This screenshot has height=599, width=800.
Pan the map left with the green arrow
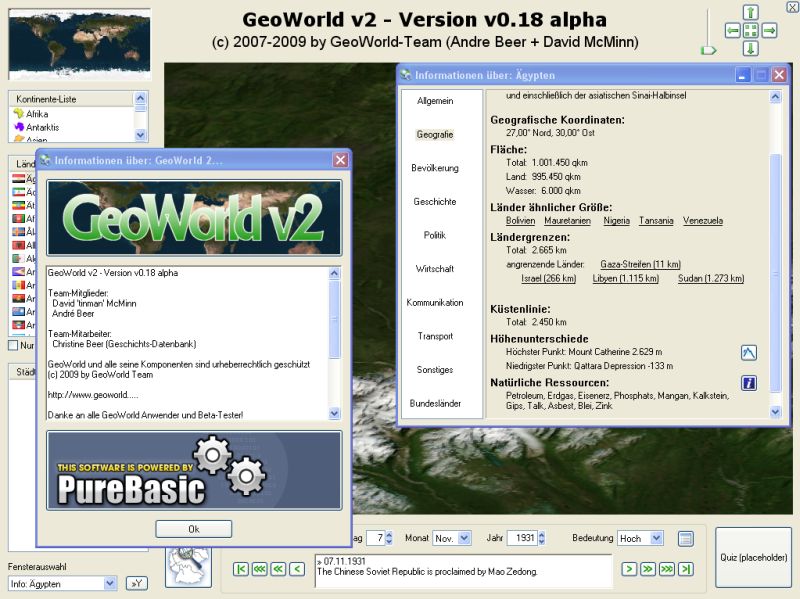pos(733,31)
